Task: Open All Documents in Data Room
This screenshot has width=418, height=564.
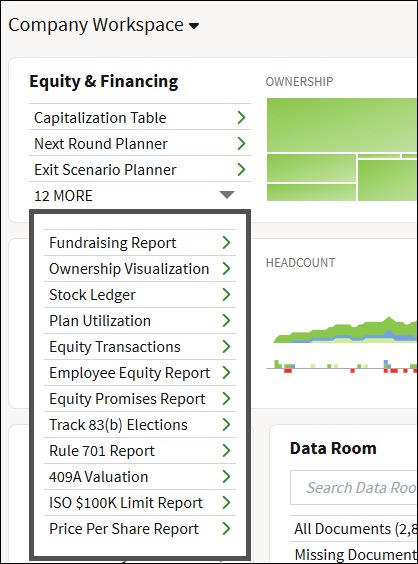Action: (x=354, y=529)
